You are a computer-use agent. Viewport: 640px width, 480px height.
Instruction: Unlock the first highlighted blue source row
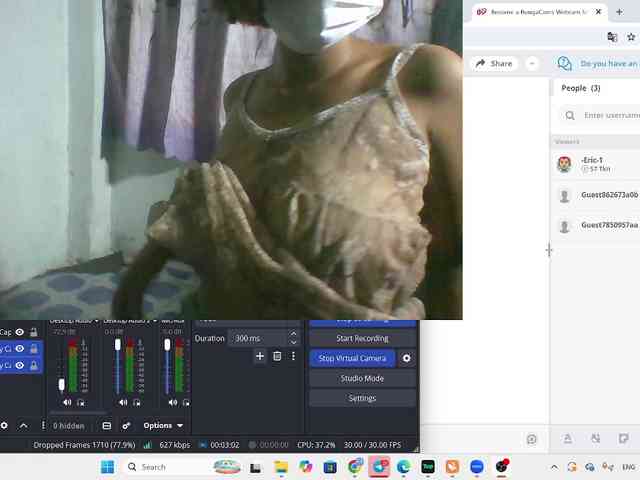(34, 349)
